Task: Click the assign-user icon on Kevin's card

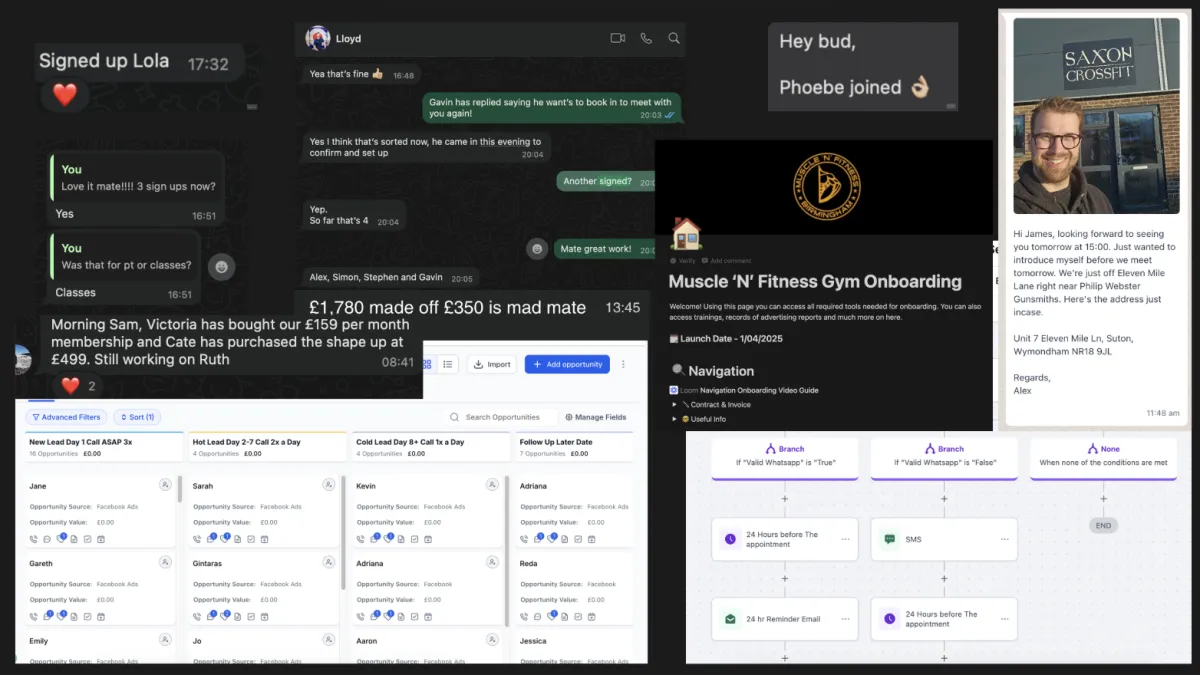Action: point(492,485)
